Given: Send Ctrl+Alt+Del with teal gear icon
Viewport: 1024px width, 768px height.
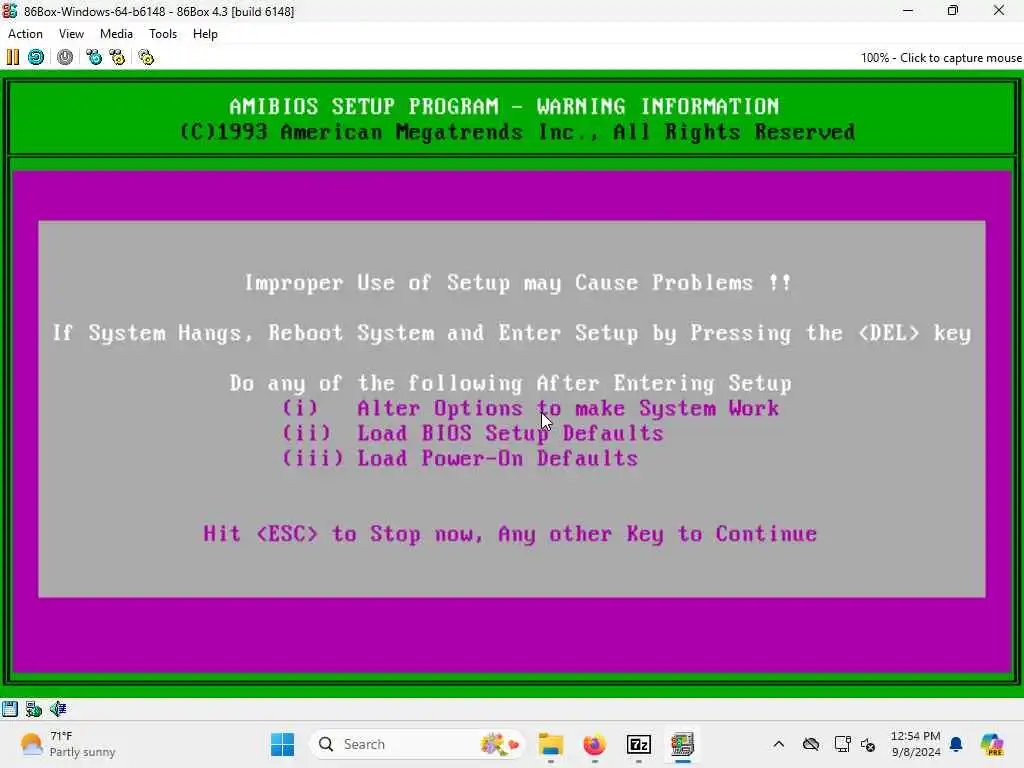Looking at the screenshot, I should click(94, 57).
